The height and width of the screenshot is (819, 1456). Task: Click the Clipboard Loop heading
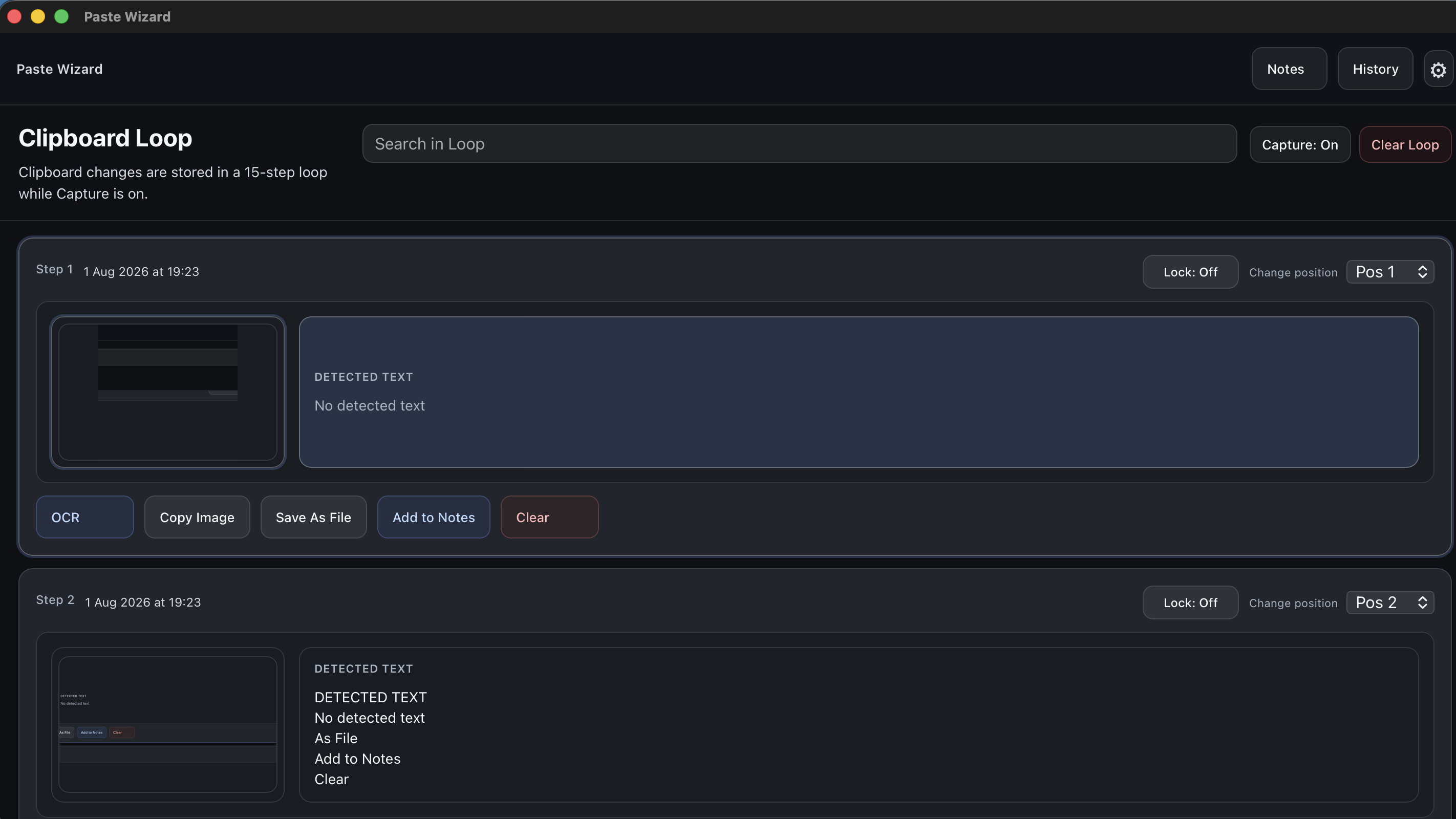[x=105, y=138]
